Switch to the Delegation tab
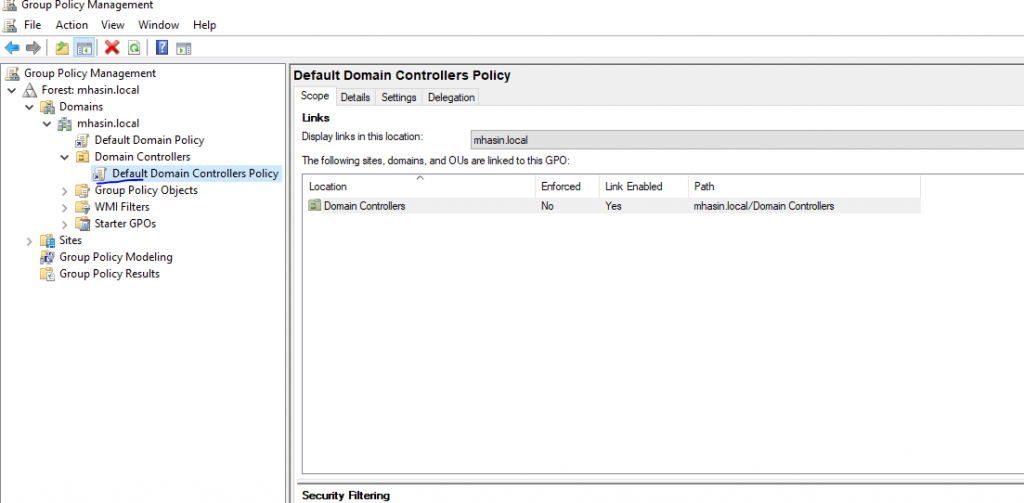This screenshot has height=503, width=1024. click(x=451, y=97)
